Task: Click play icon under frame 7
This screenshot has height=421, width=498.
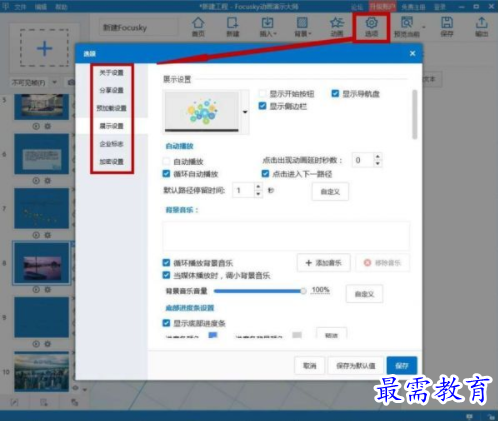Action: point(36,235)
